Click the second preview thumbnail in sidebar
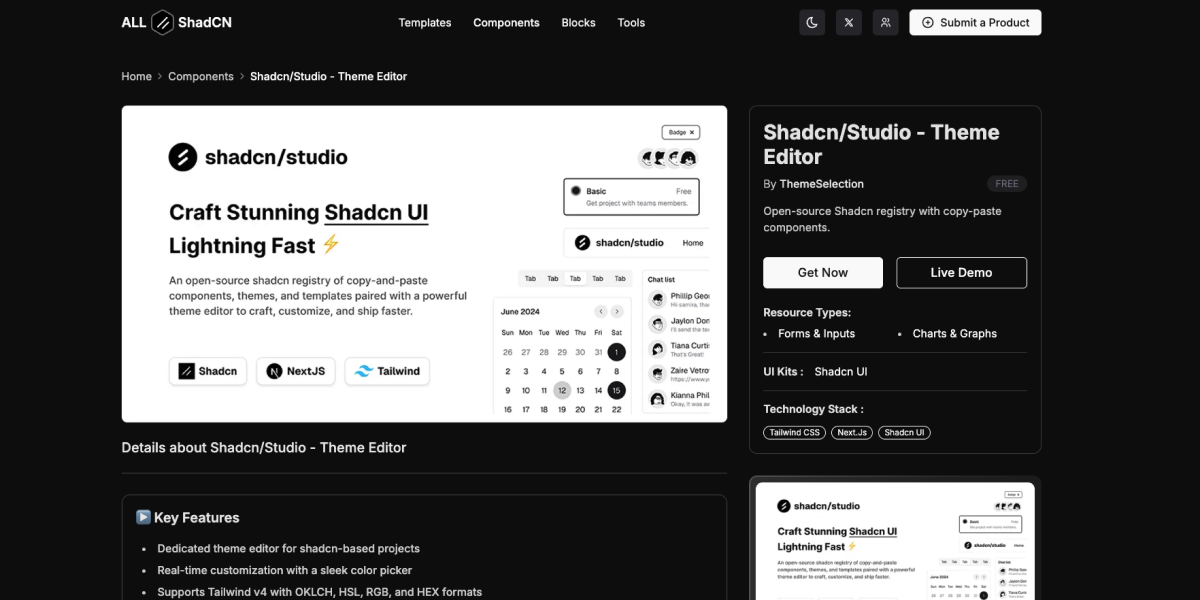This screenshot has height=600, width=1200. pyautogui.click(x=895, y=541)
